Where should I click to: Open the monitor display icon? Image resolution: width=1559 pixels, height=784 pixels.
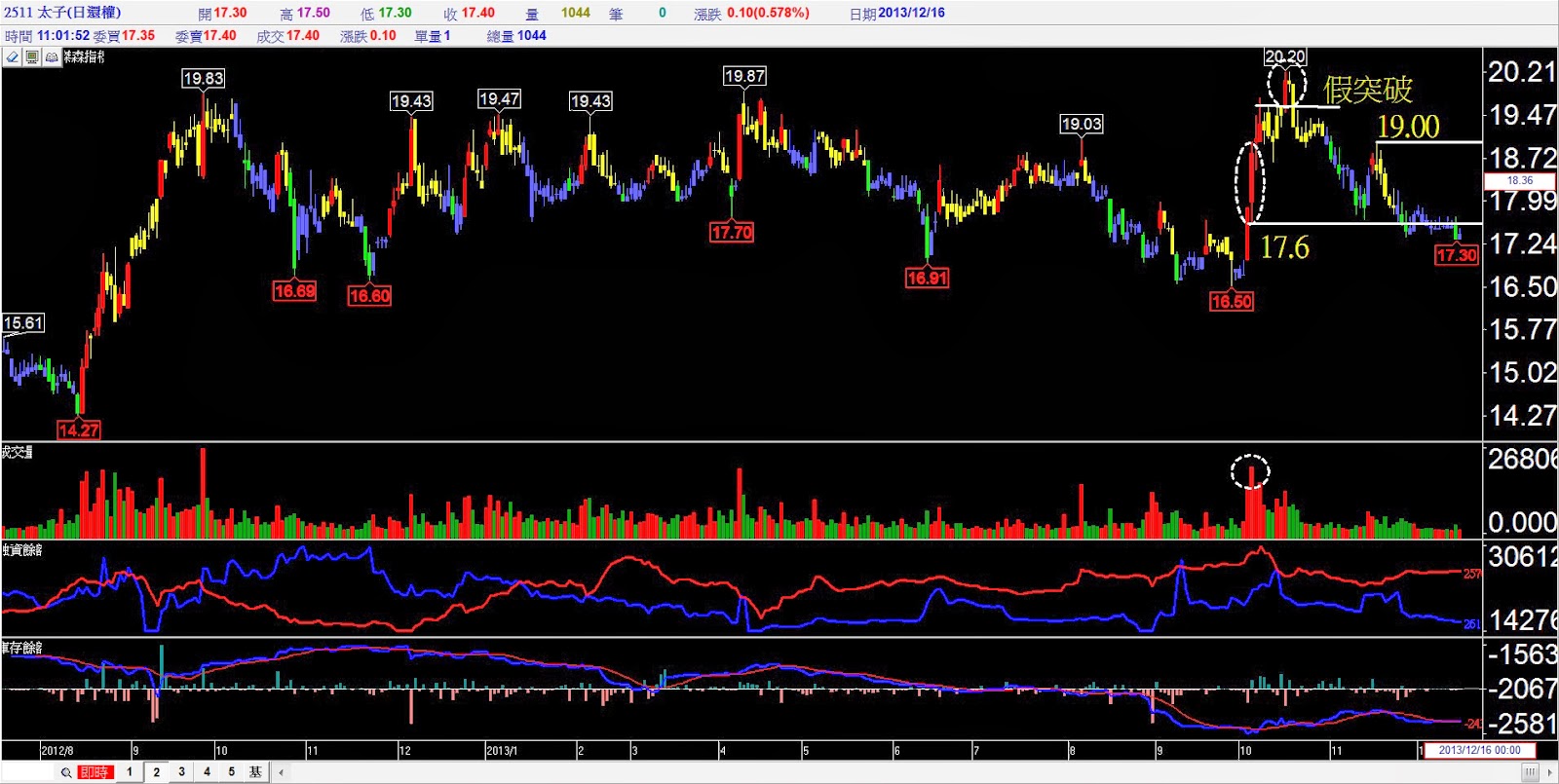(32, 57)
